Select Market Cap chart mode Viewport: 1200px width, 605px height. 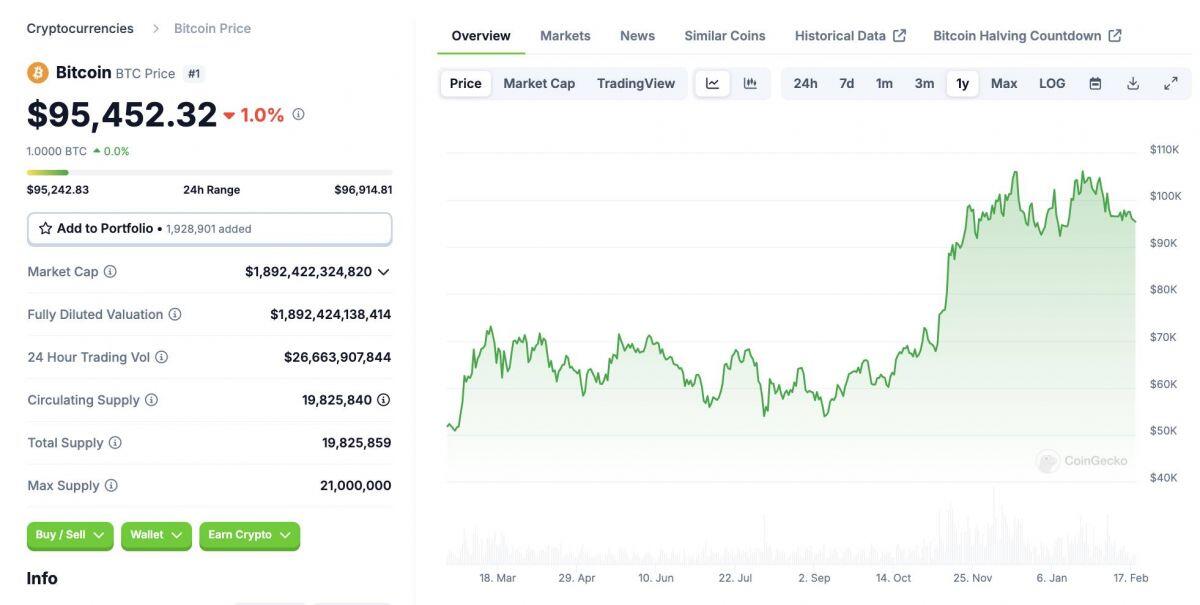click(x=539, y=83)
